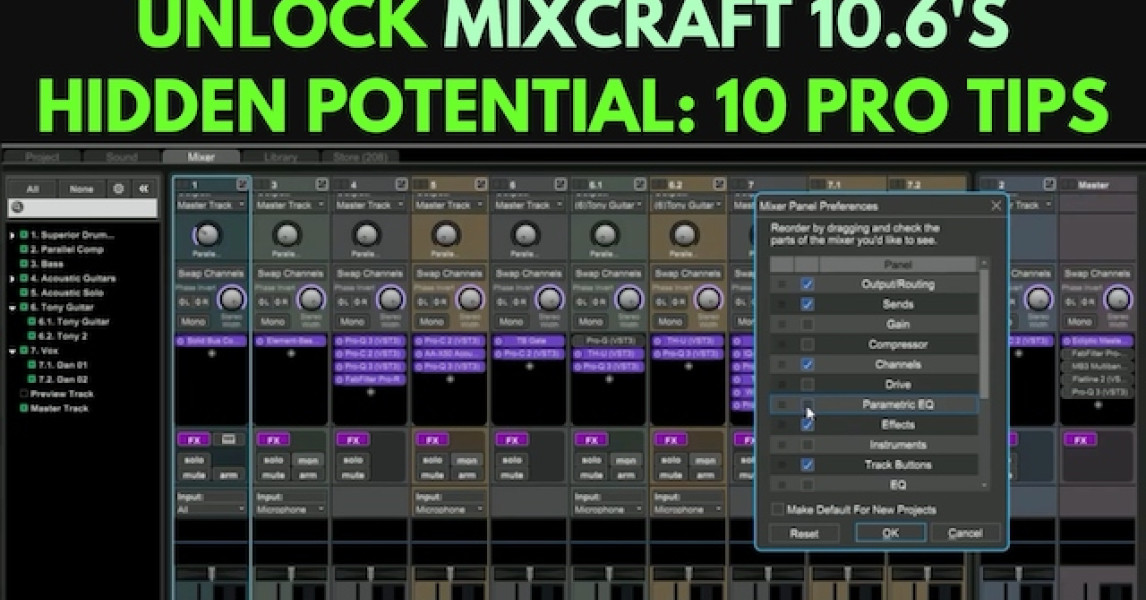The image size is (1146, 600).
Task: Enable the Gain panel checkbox
Action: 807,324
